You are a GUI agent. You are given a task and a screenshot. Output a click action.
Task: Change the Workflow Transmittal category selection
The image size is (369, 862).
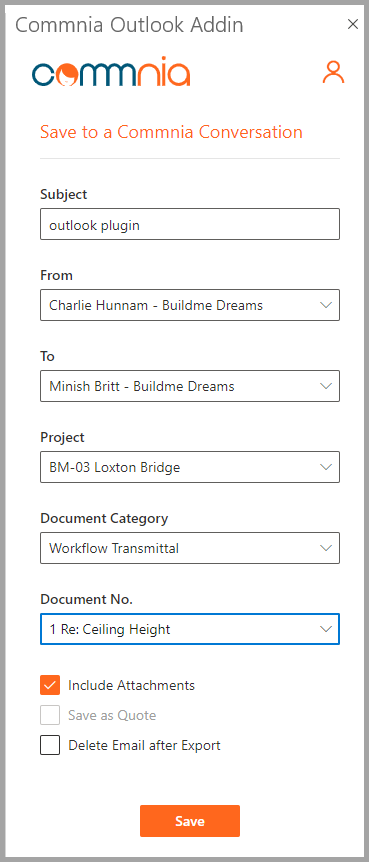[x=190, y=548]
